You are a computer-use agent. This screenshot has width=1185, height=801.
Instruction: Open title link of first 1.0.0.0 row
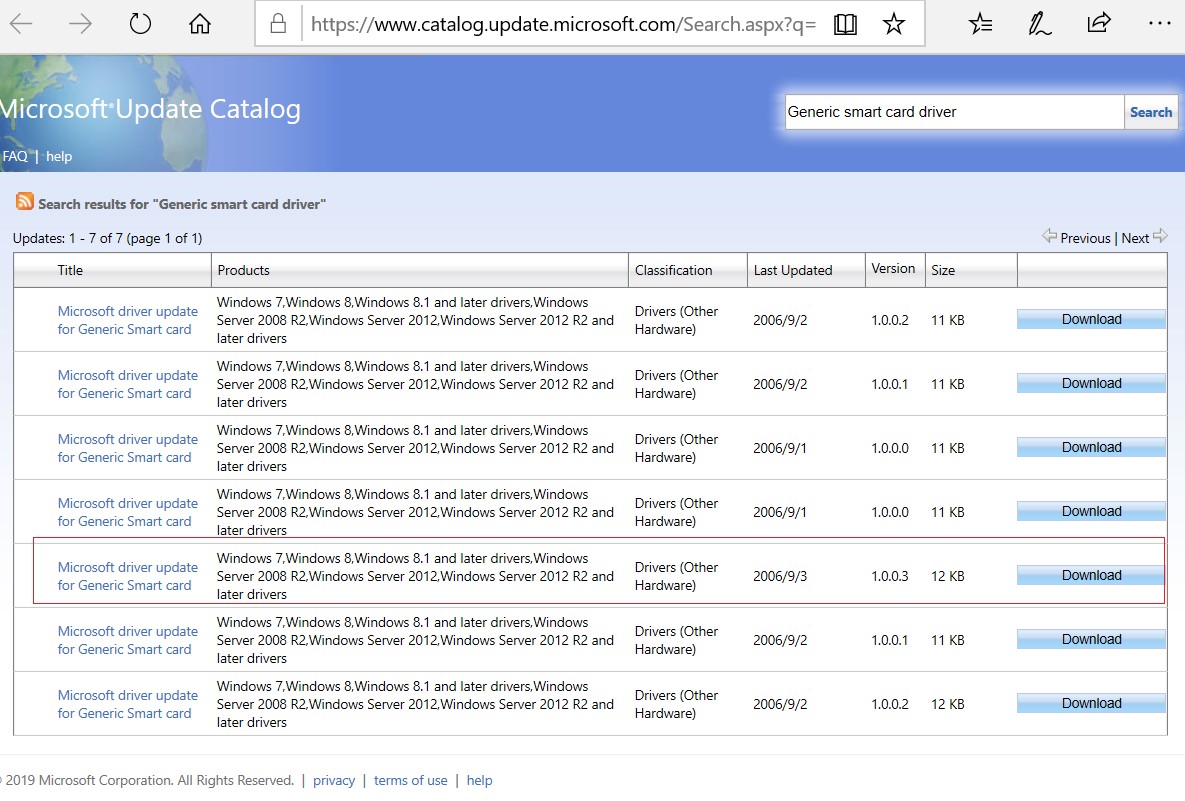click(x=128, y=448)
